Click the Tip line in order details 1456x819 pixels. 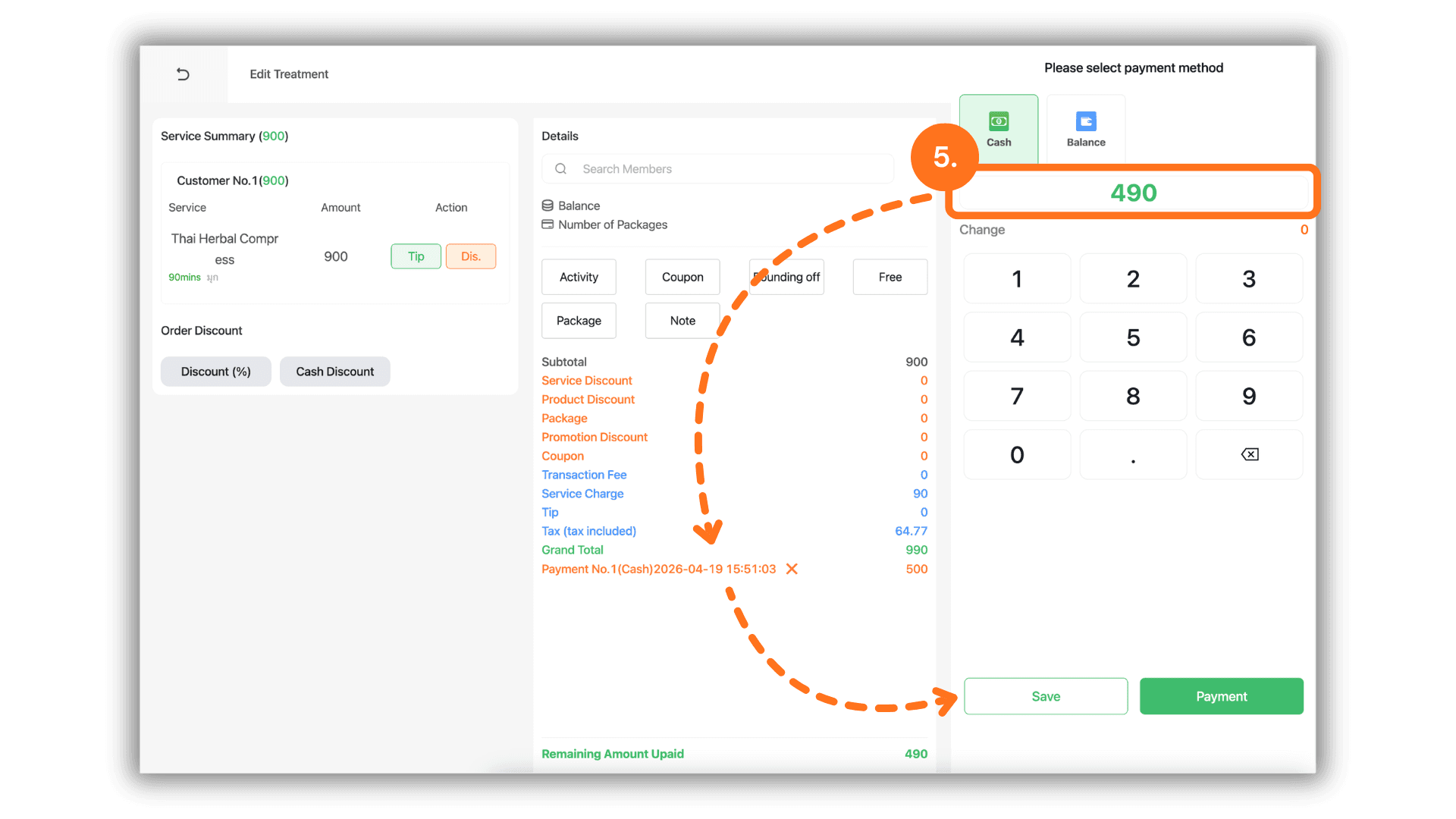(x=734, y=512)
